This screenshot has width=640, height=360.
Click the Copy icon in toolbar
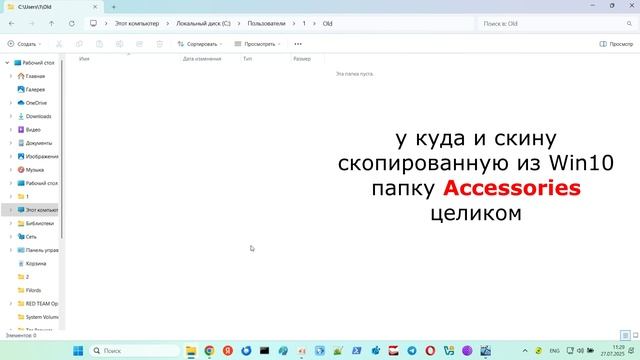tap(79, 44)
